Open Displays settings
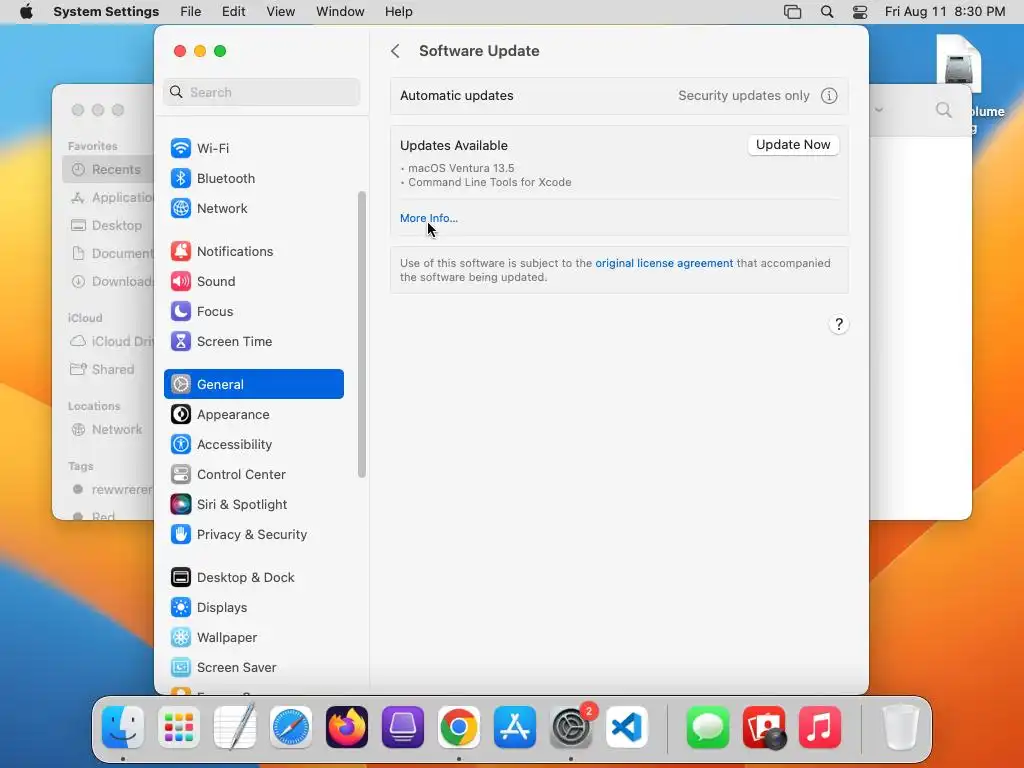The height and width of the screenshot is (768, 1024). point(253,608)
